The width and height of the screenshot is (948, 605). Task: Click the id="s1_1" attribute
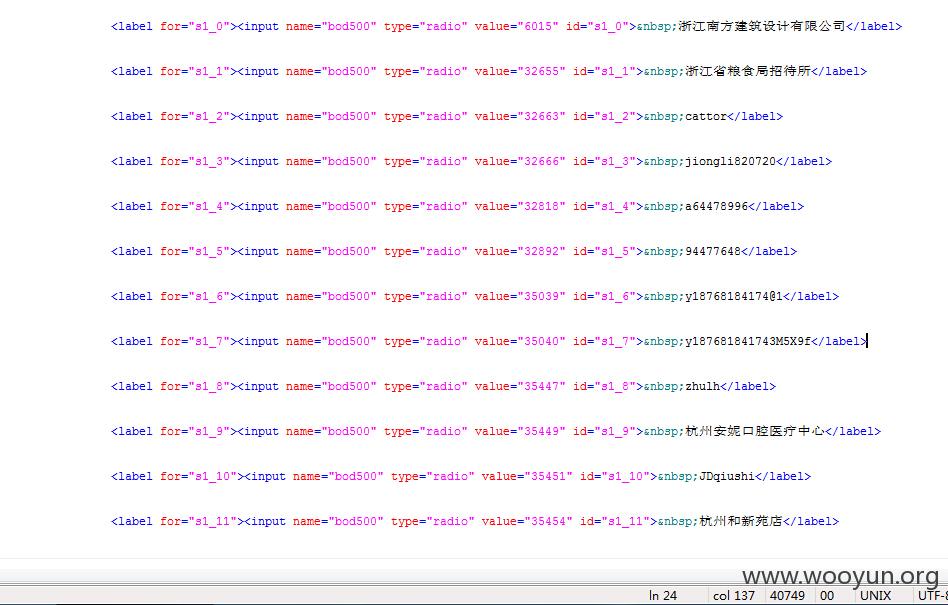(x=605, y=71)
